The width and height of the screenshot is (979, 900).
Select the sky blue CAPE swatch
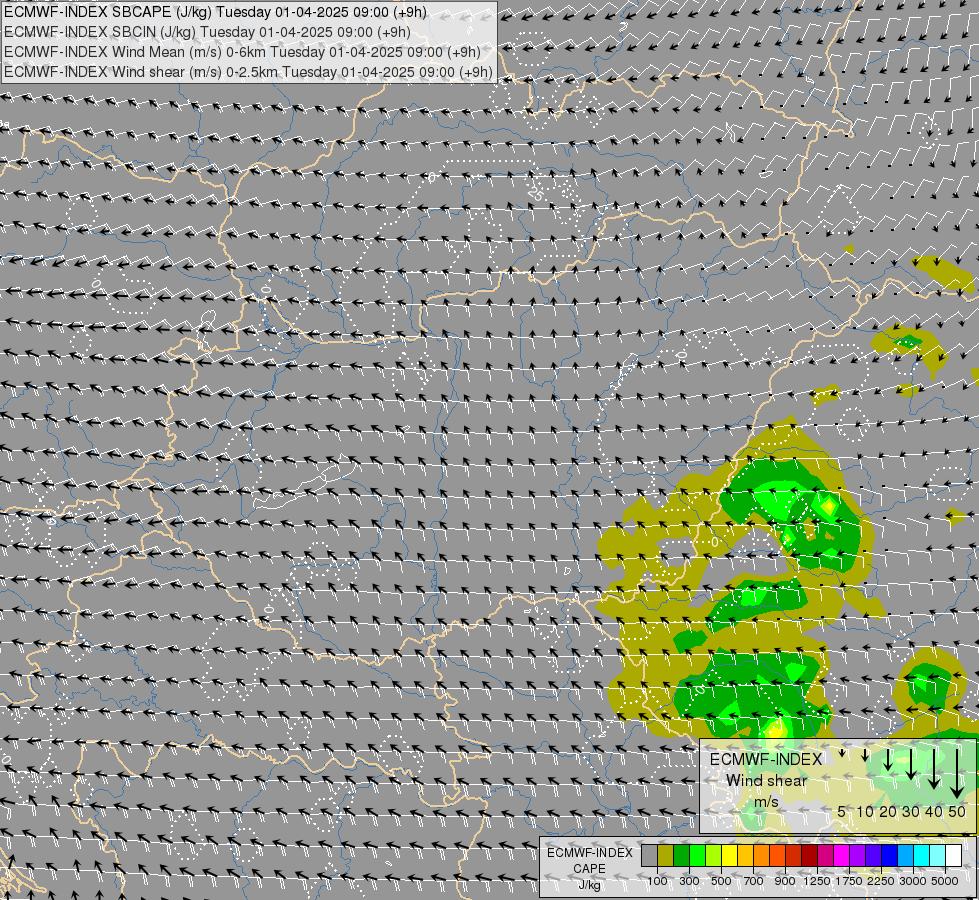[x=906, y=855]
